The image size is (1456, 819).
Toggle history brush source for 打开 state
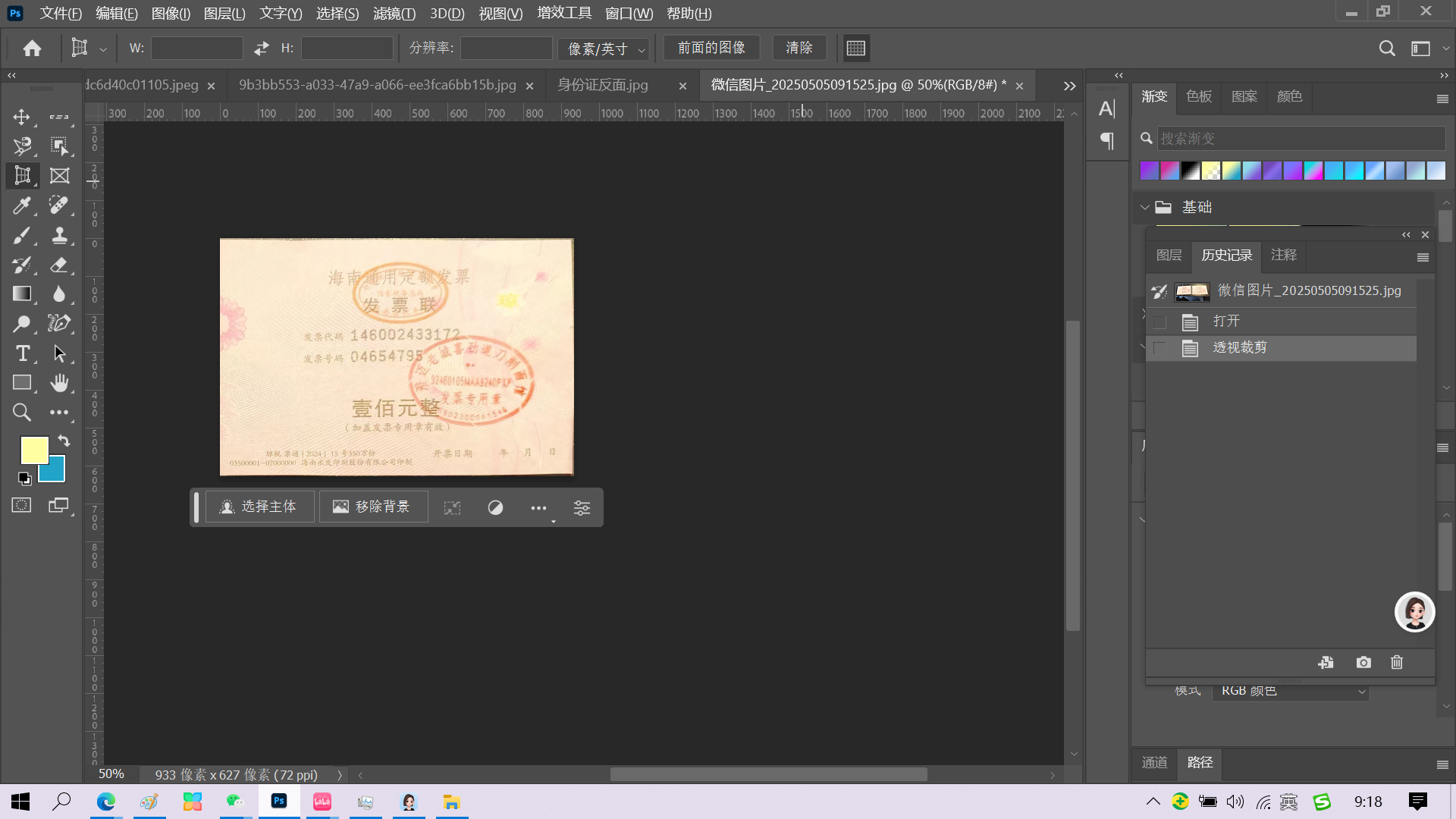coord(1159,322)
